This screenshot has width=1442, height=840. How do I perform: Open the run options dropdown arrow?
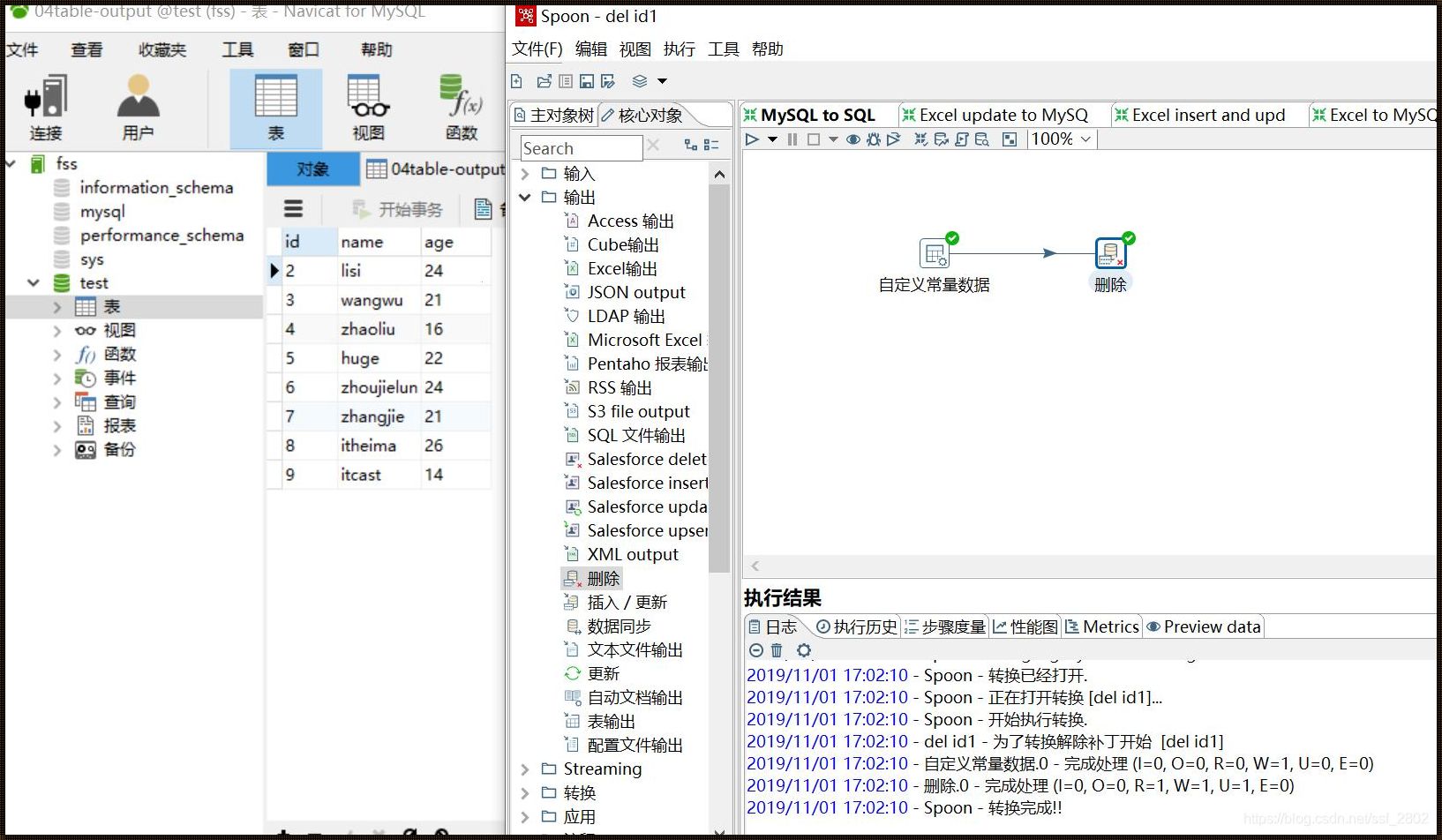(x=772, y=139)
